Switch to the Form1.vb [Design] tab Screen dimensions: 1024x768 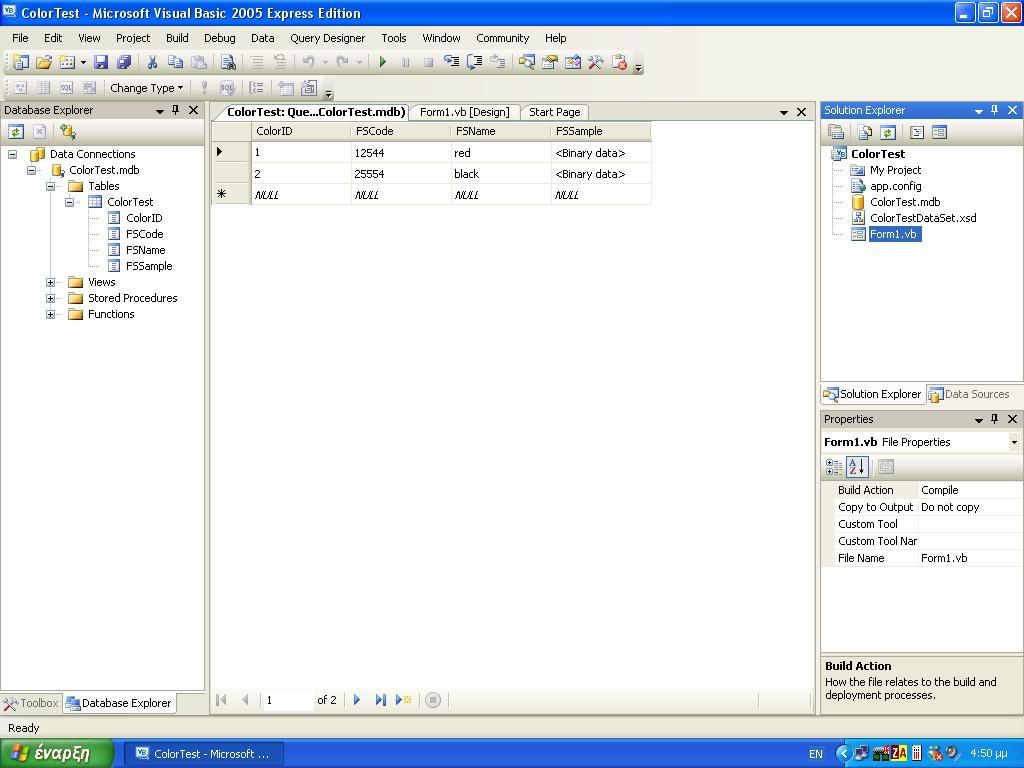(x=464, y=112)
